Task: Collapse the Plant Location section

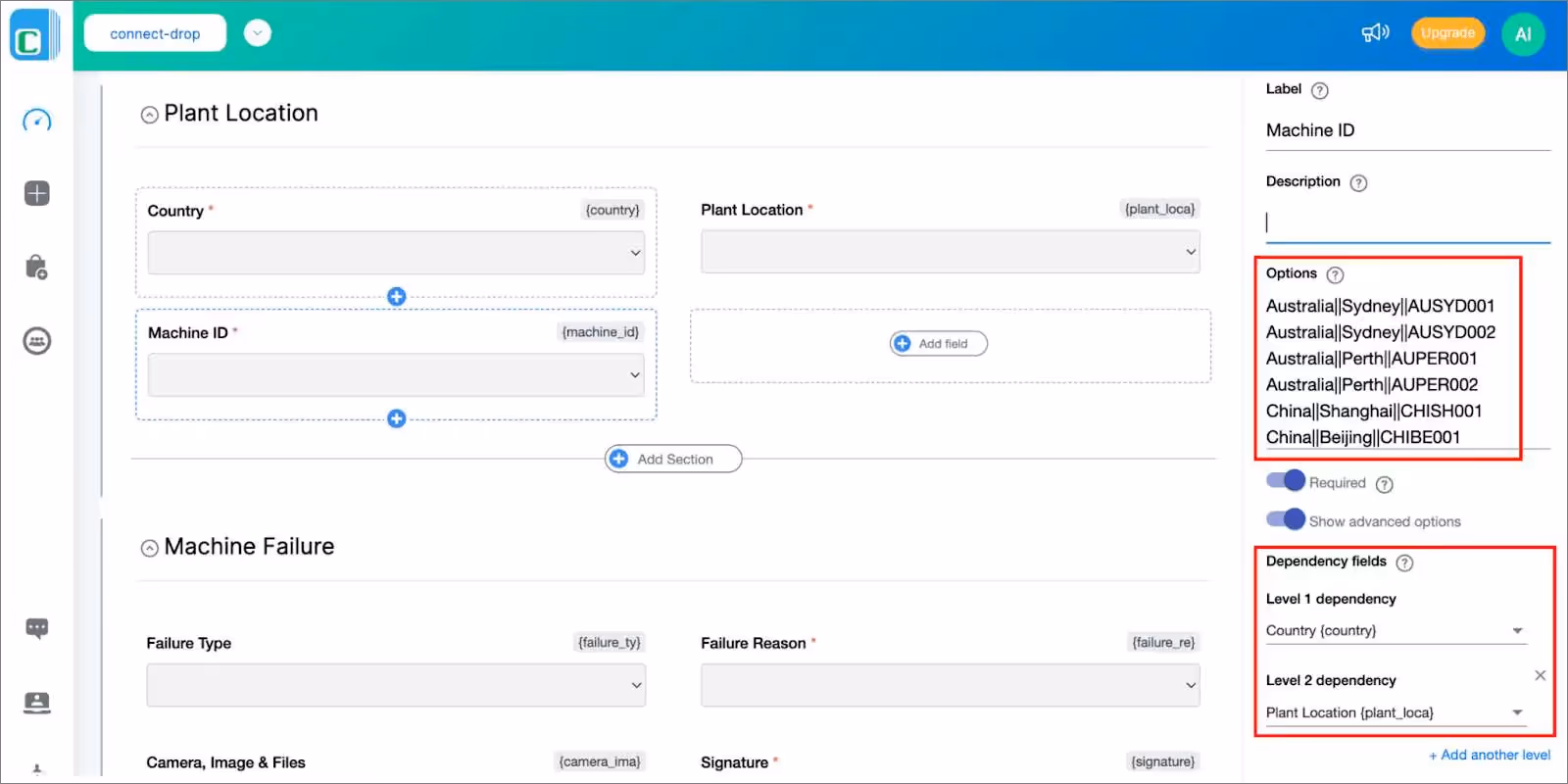Action: (x=149, y=115)
